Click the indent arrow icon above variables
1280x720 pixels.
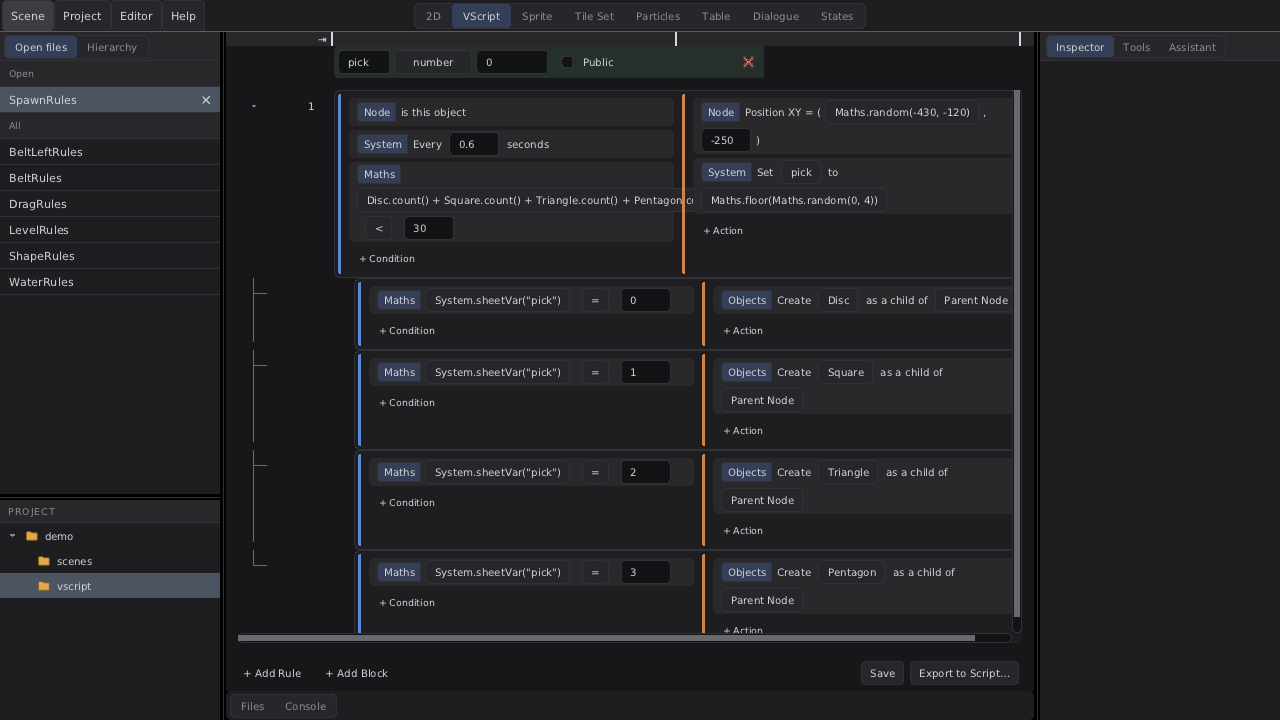coord(322,39)
